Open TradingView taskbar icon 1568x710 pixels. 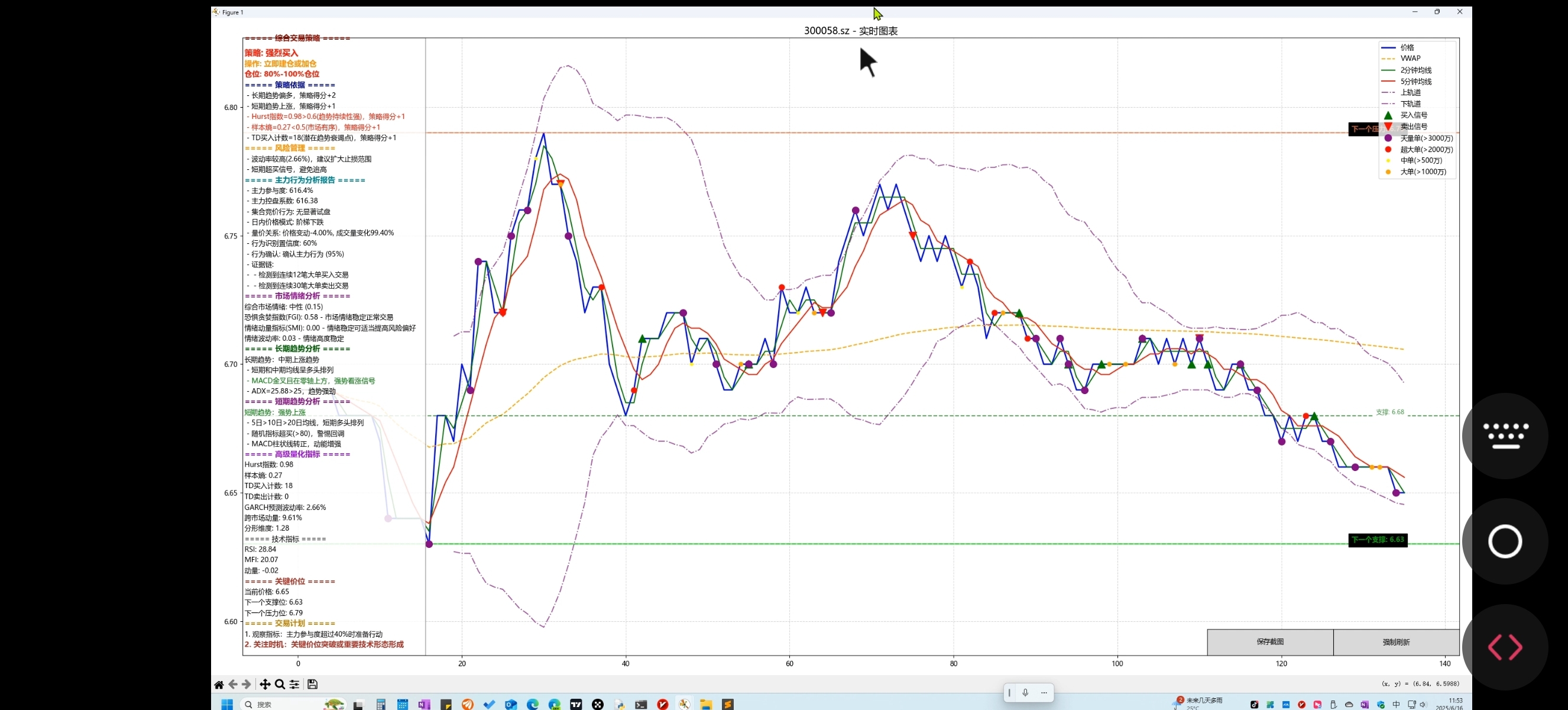(576, 705)
